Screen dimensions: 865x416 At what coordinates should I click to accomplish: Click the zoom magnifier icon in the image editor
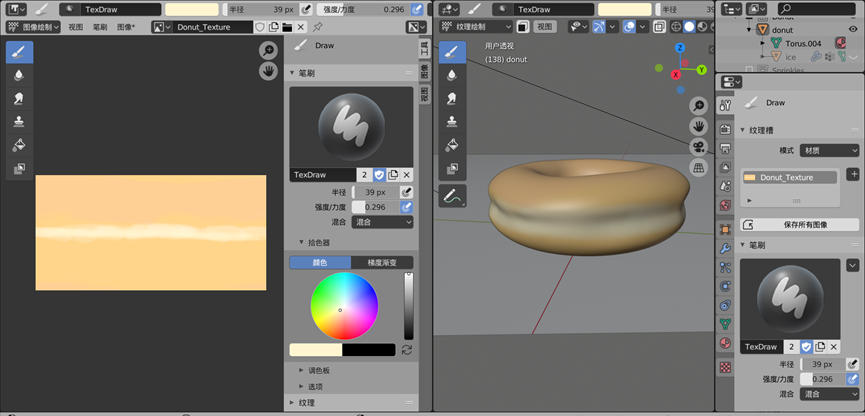(x=268, y=51)
